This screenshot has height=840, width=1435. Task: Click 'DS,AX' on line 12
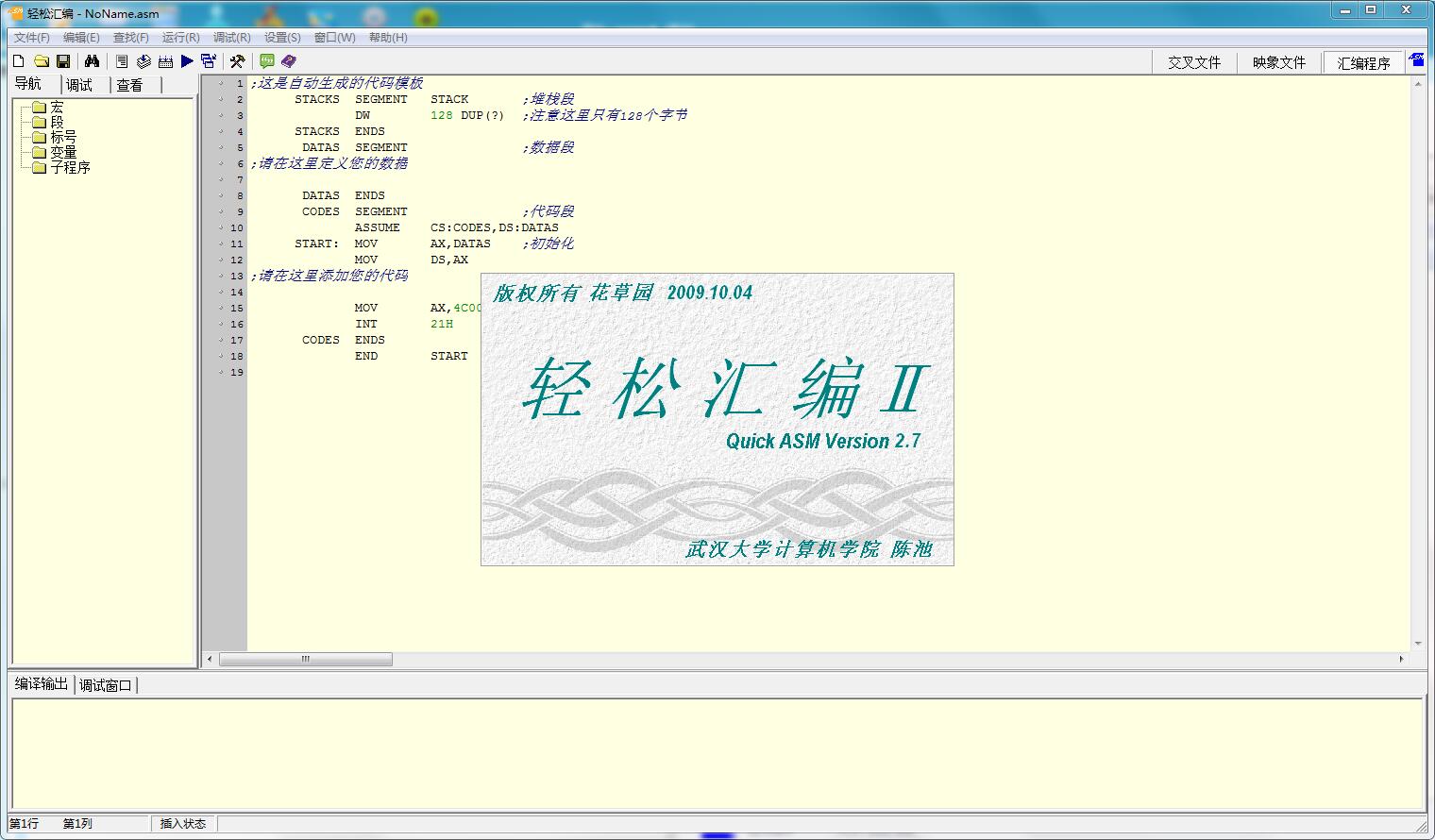click(449, 260)
